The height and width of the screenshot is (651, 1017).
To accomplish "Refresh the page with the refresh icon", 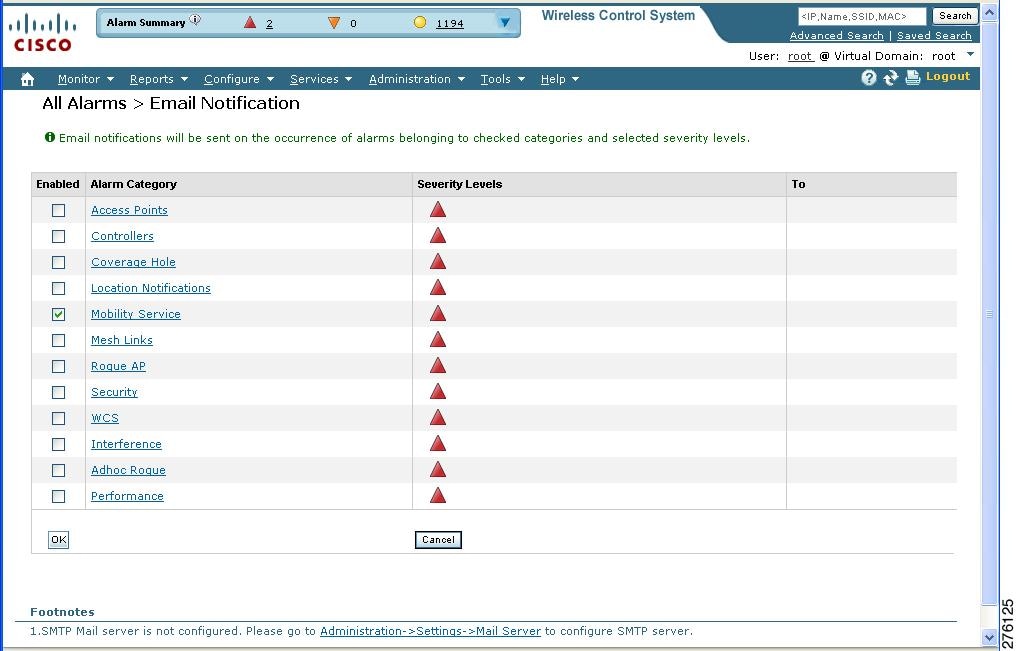I will [x=891, y=78].
